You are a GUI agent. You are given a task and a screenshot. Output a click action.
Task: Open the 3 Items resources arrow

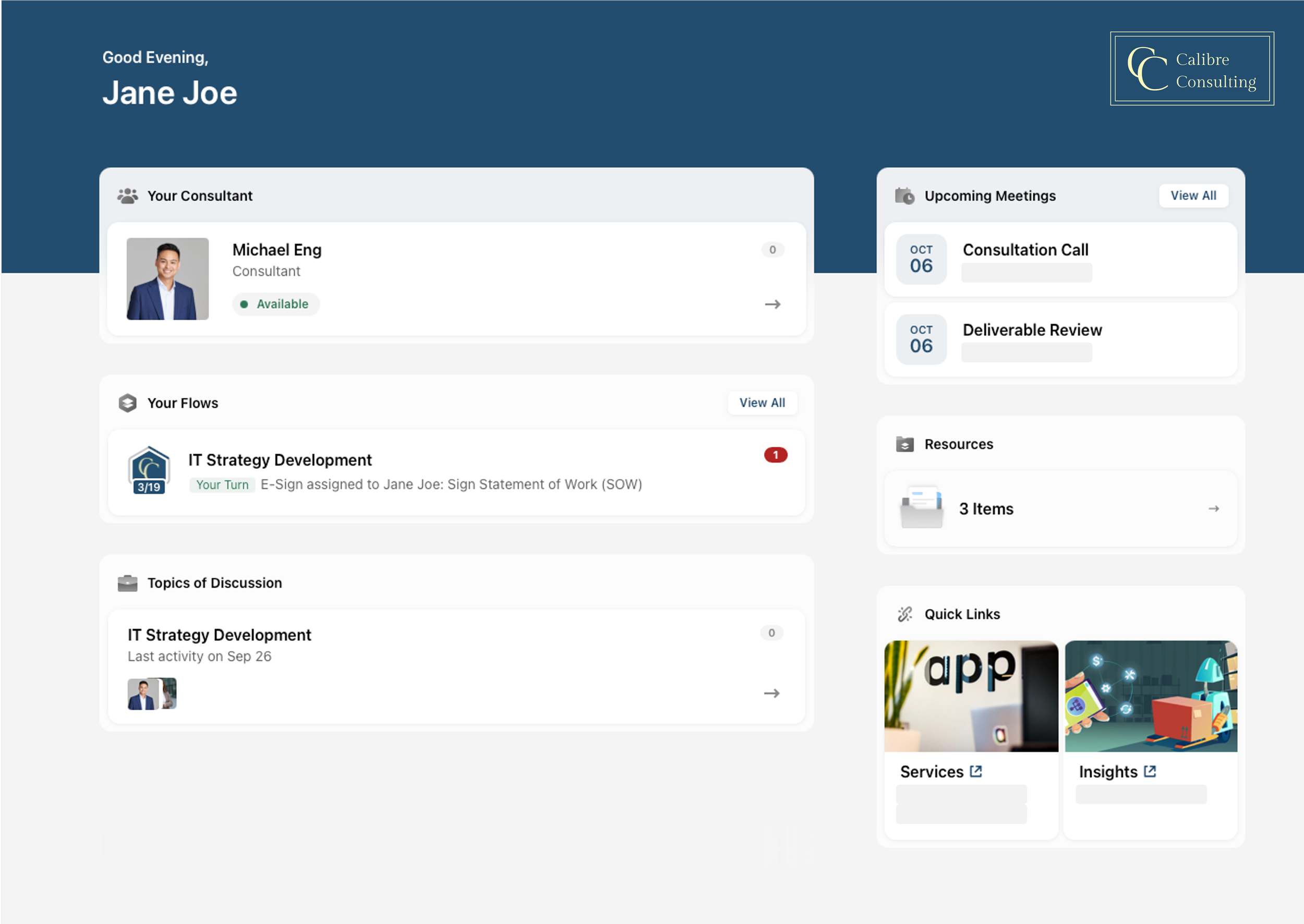click(1213, 508)
